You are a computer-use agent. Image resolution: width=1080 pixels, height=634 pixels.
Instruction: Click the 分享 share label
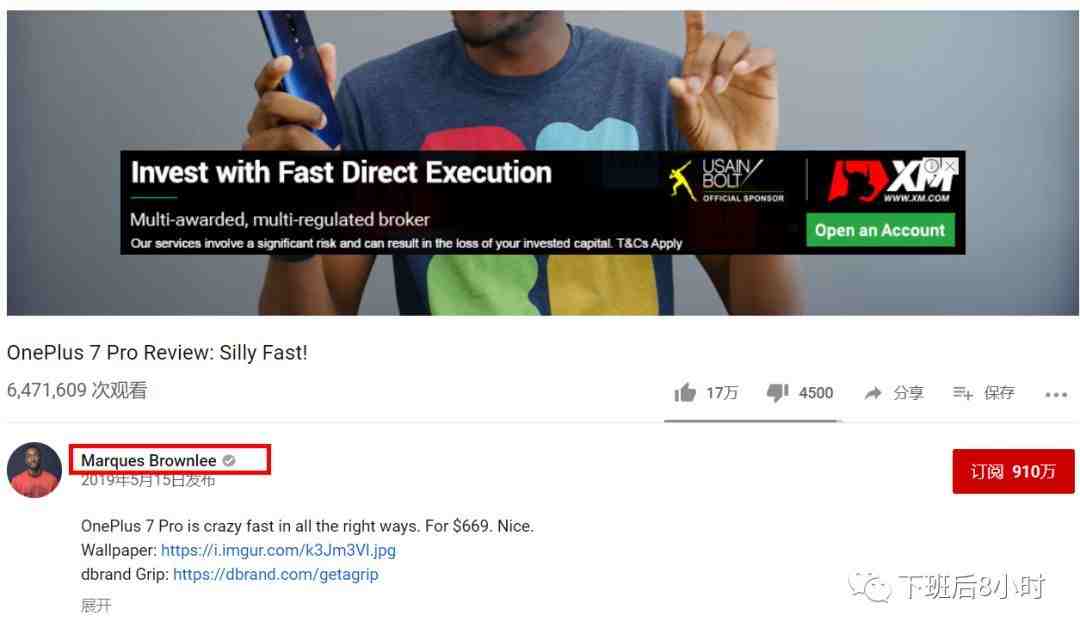[908, 393]
